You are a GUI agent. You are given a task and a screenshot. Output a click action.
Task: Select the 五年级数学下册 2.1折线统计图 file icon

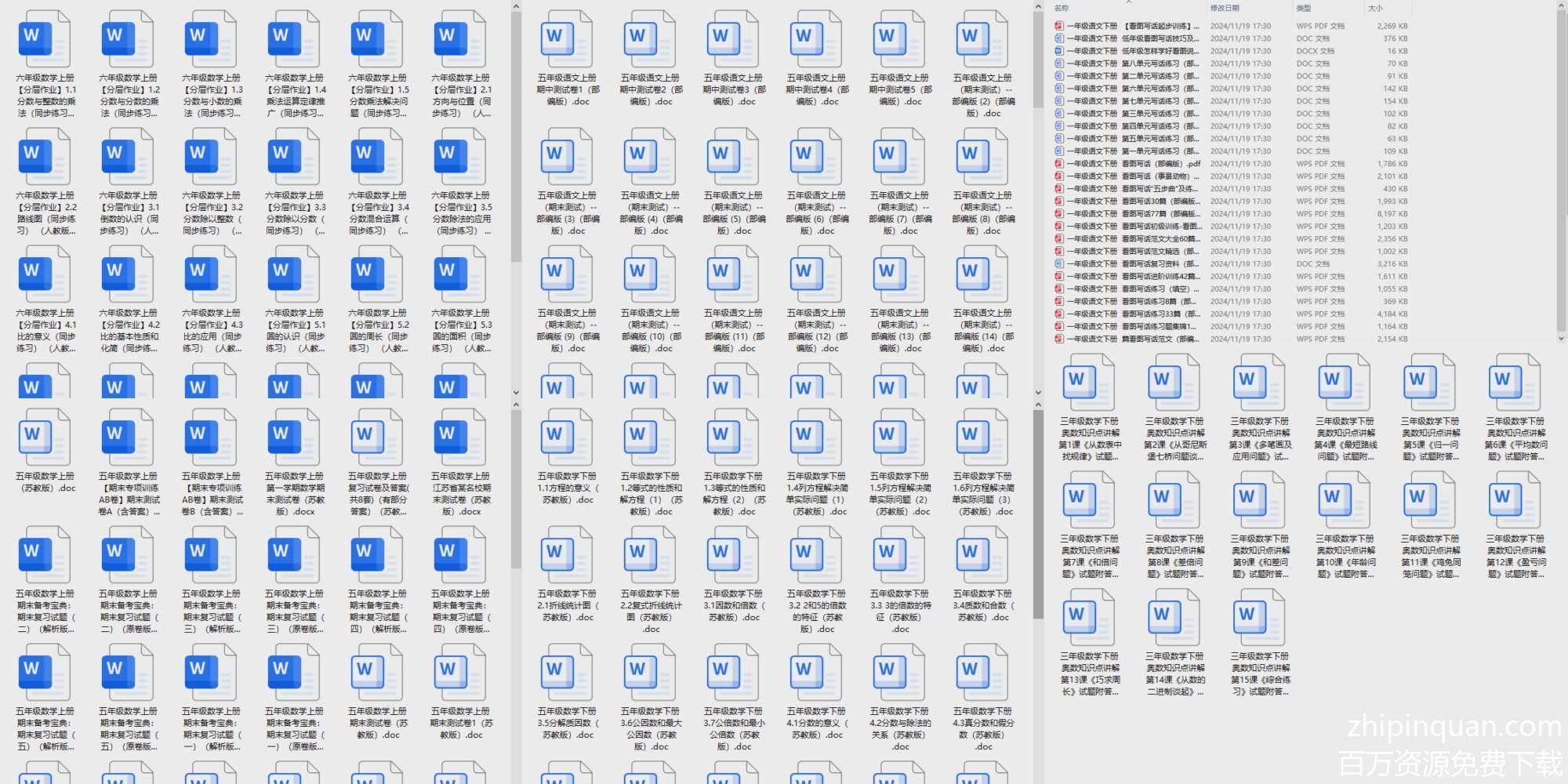pyautogui.click(x=568, y=554)
